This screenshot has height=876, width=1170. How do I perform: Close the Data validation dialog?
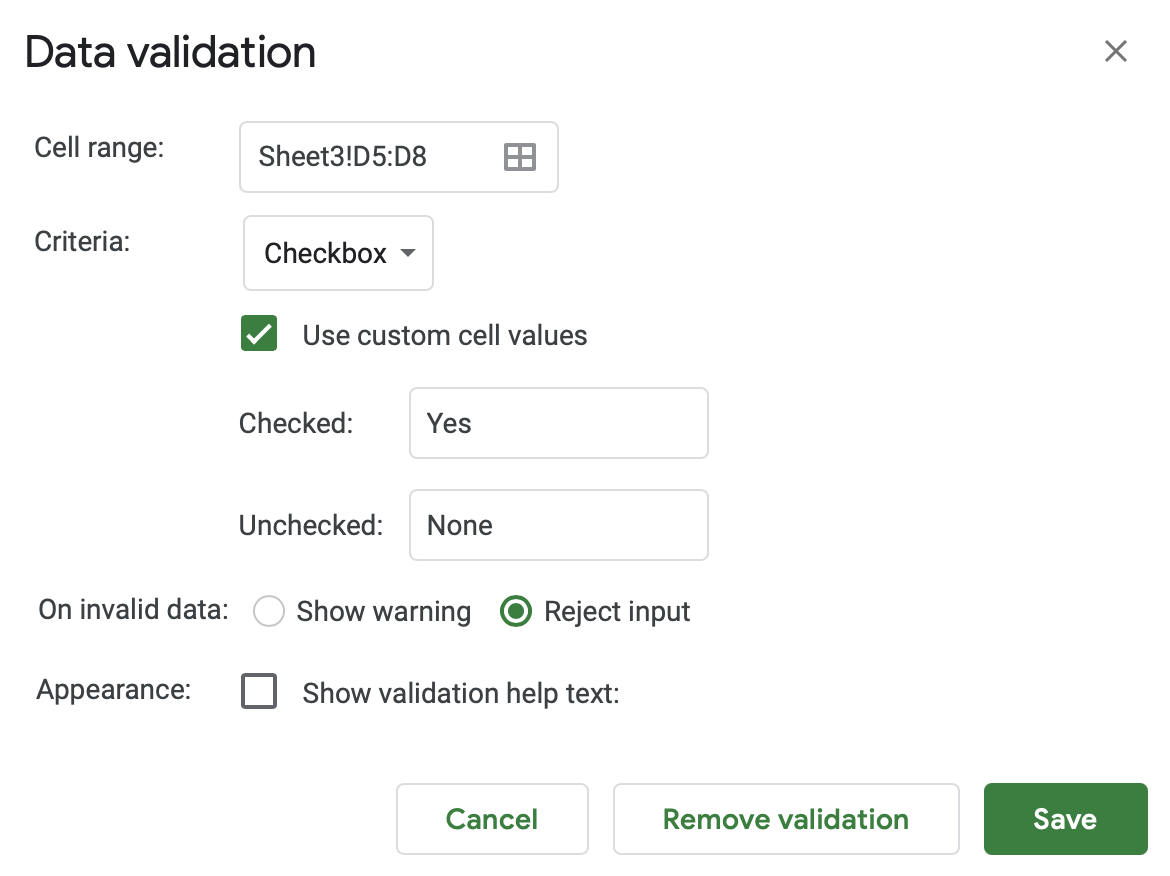click(1115, 51)
